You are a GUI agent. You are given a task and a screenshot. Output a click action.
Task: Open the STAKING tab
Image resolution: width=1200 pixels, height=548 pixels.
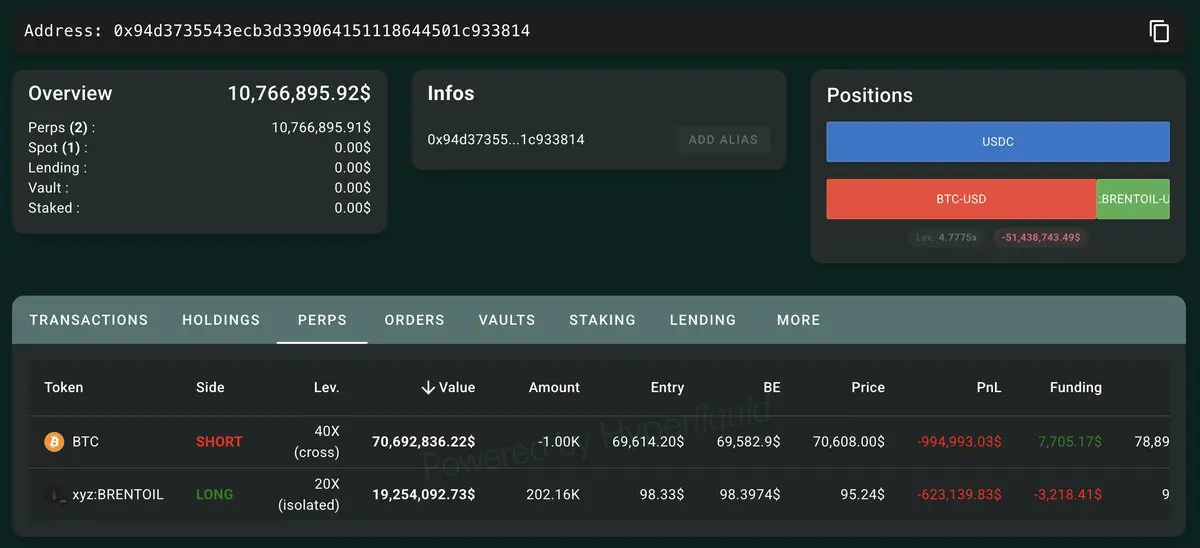(x=602, y=320)
